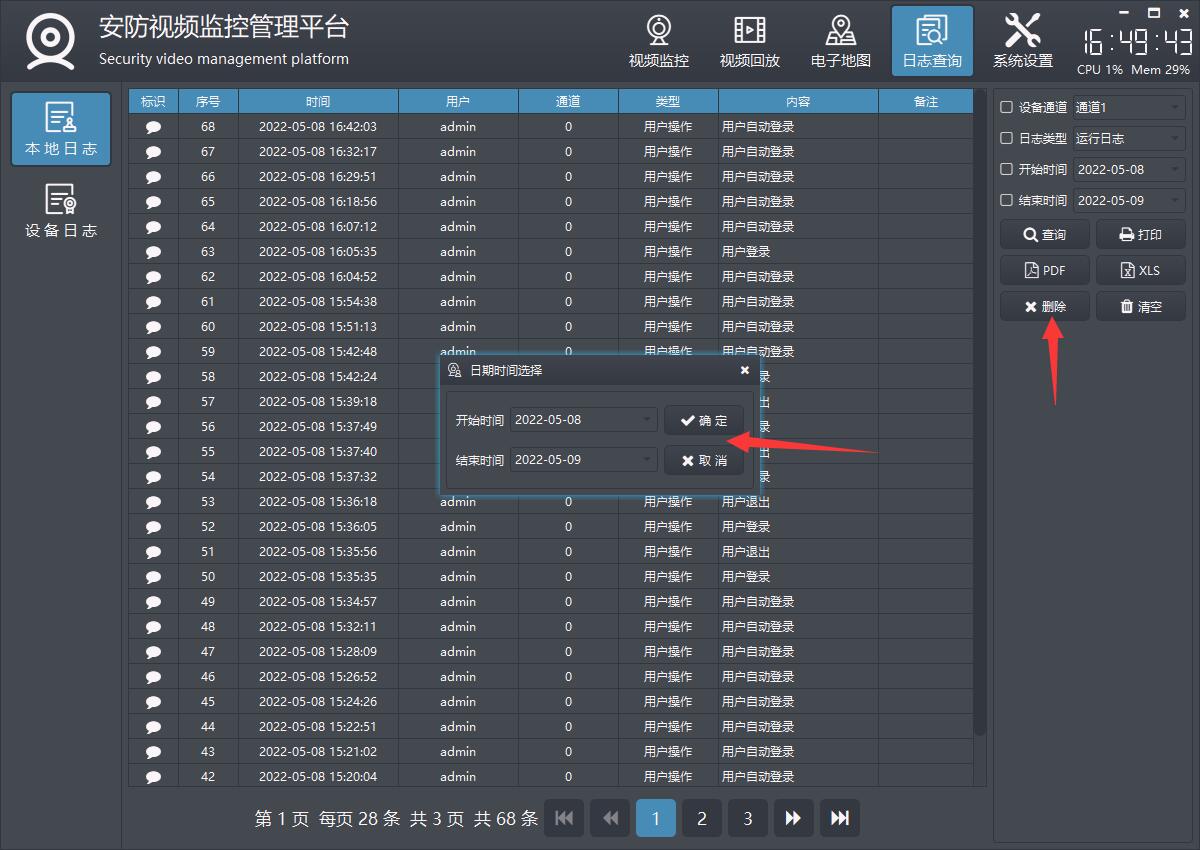The width and height of the screenshot is (1200, 850).
Task: Enable the 日志类型 filter checkbox
Action: tap(1007, 138)
